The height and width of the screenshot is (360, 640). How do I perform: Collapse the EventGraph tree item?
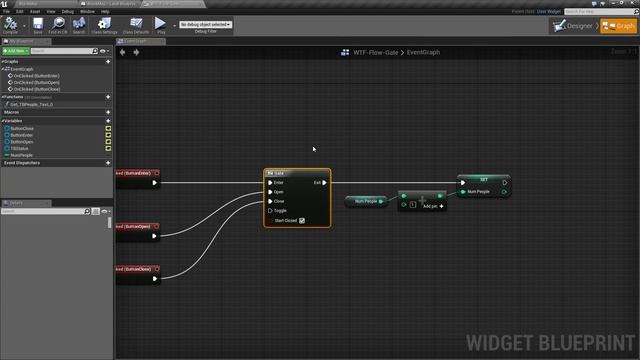3,69
